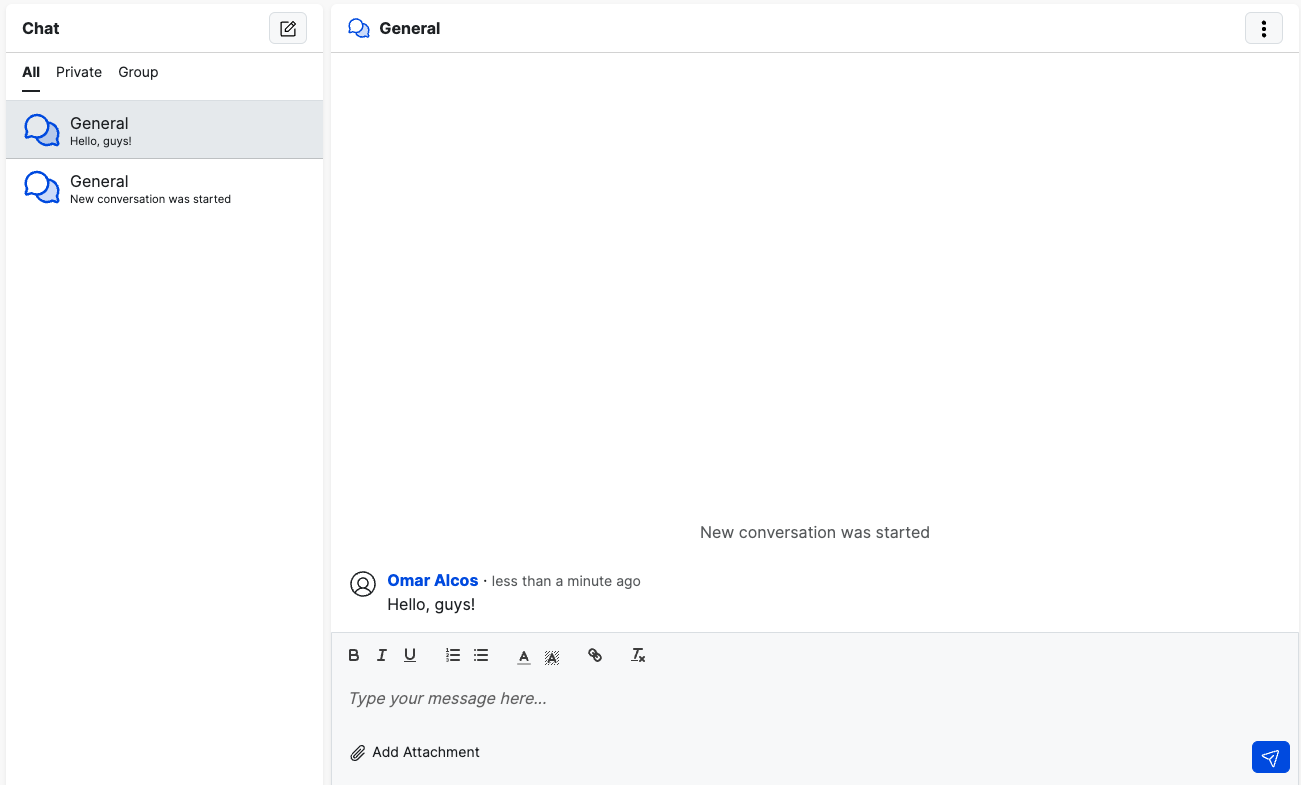Open the three-dot conversation options menu
The image size is (1301, 785).
click(1264, 29)
